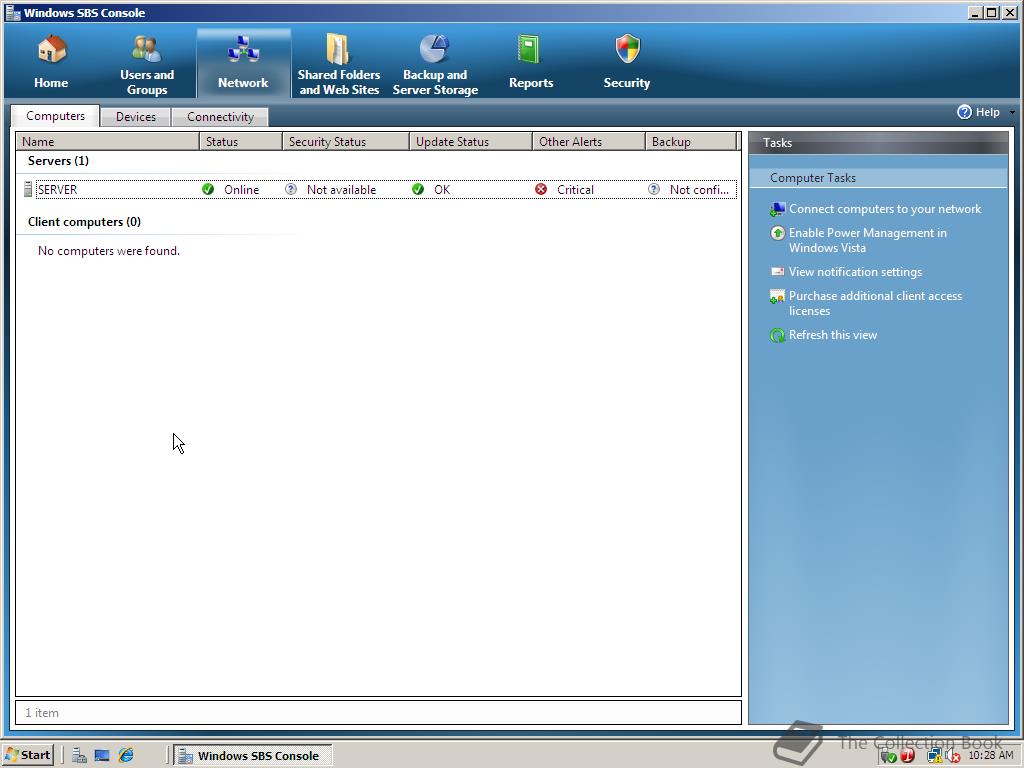Viewport: 1024px width, 768px height.
Task: Click Windows SBS Console taskbar button
Action: point(253,756)
